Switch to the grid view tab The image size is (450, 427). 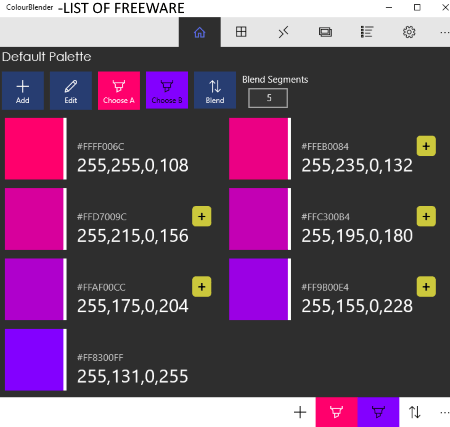241,32
